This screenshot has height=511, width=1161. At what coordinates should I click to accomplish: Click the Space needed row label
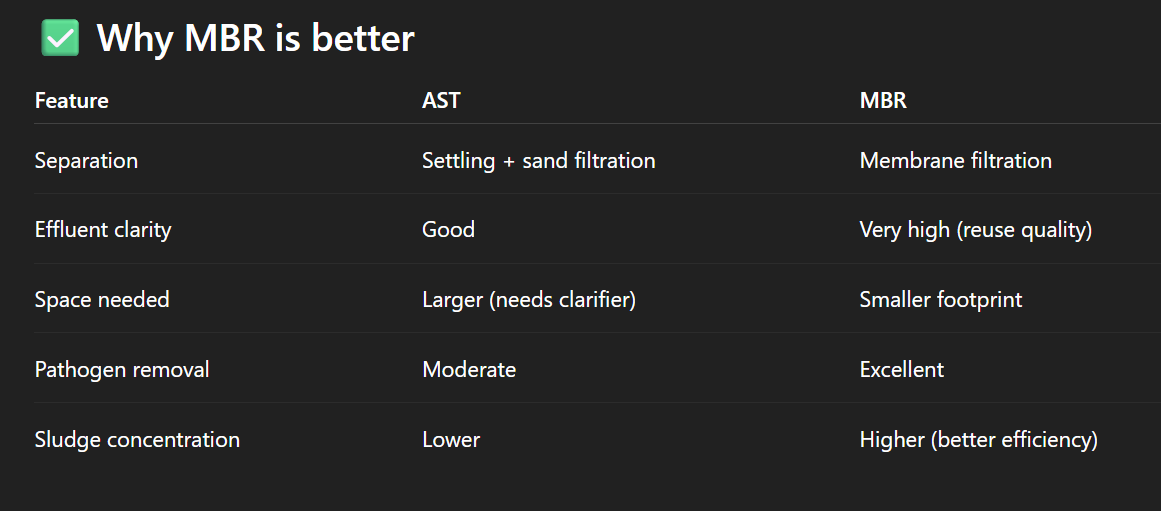[x=102, y=300]
